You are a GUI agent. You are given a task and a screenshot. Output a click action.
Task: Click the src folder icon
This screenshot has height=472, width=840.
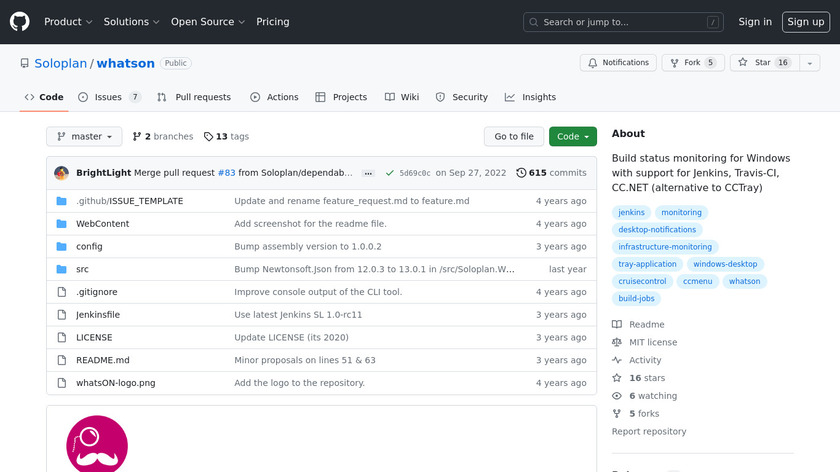tap(61, 270)
